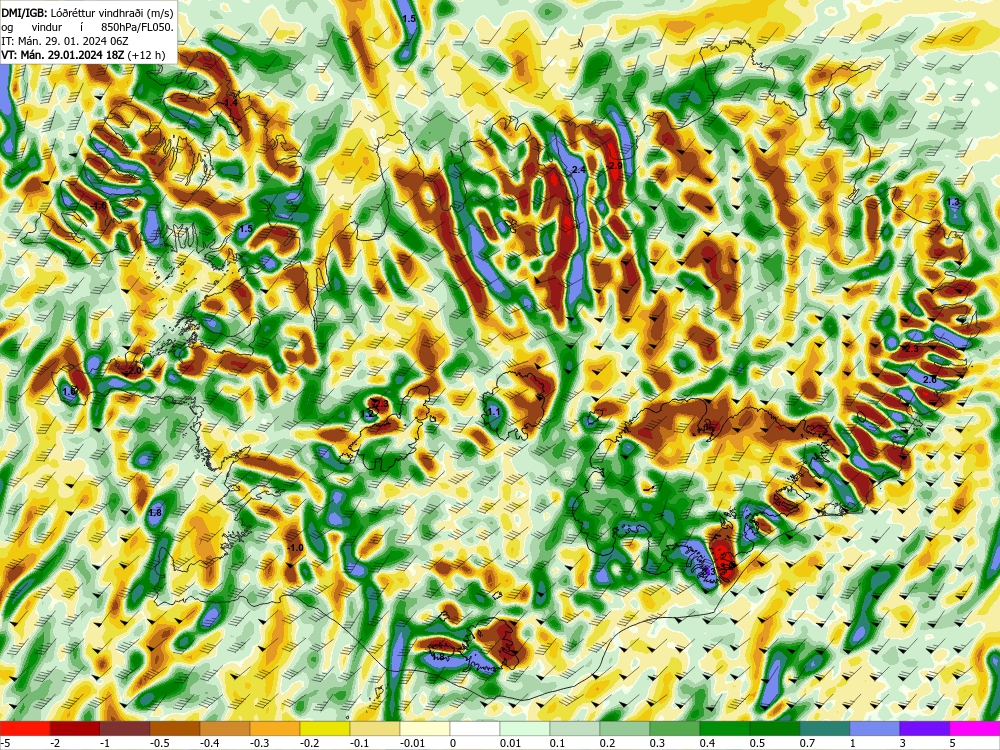Click the bright red legend swatch for -5

click(25, 728)
